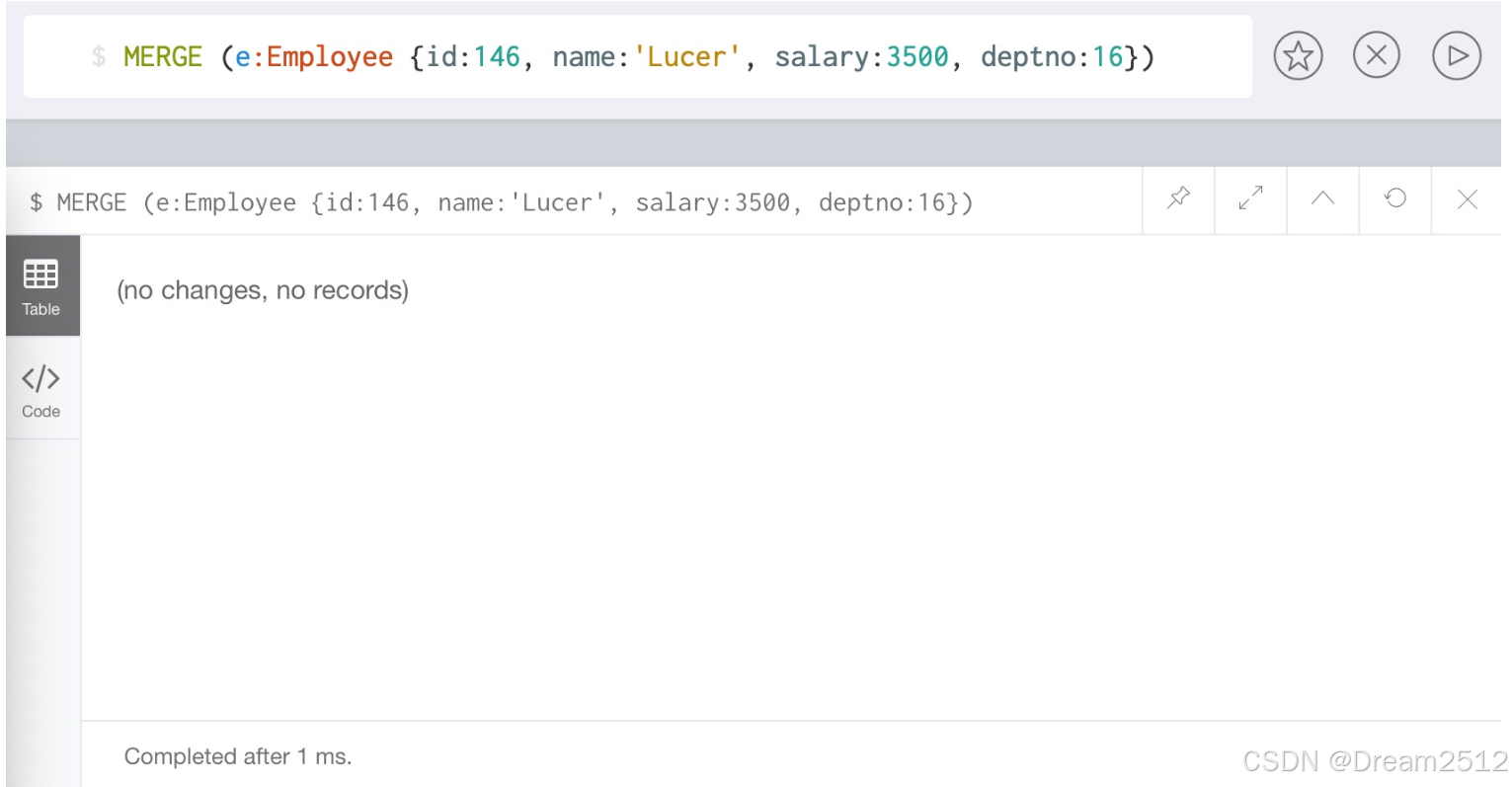Click inside the Cypher query editor field
1512x787 pixels.
(x=638, y=56)
